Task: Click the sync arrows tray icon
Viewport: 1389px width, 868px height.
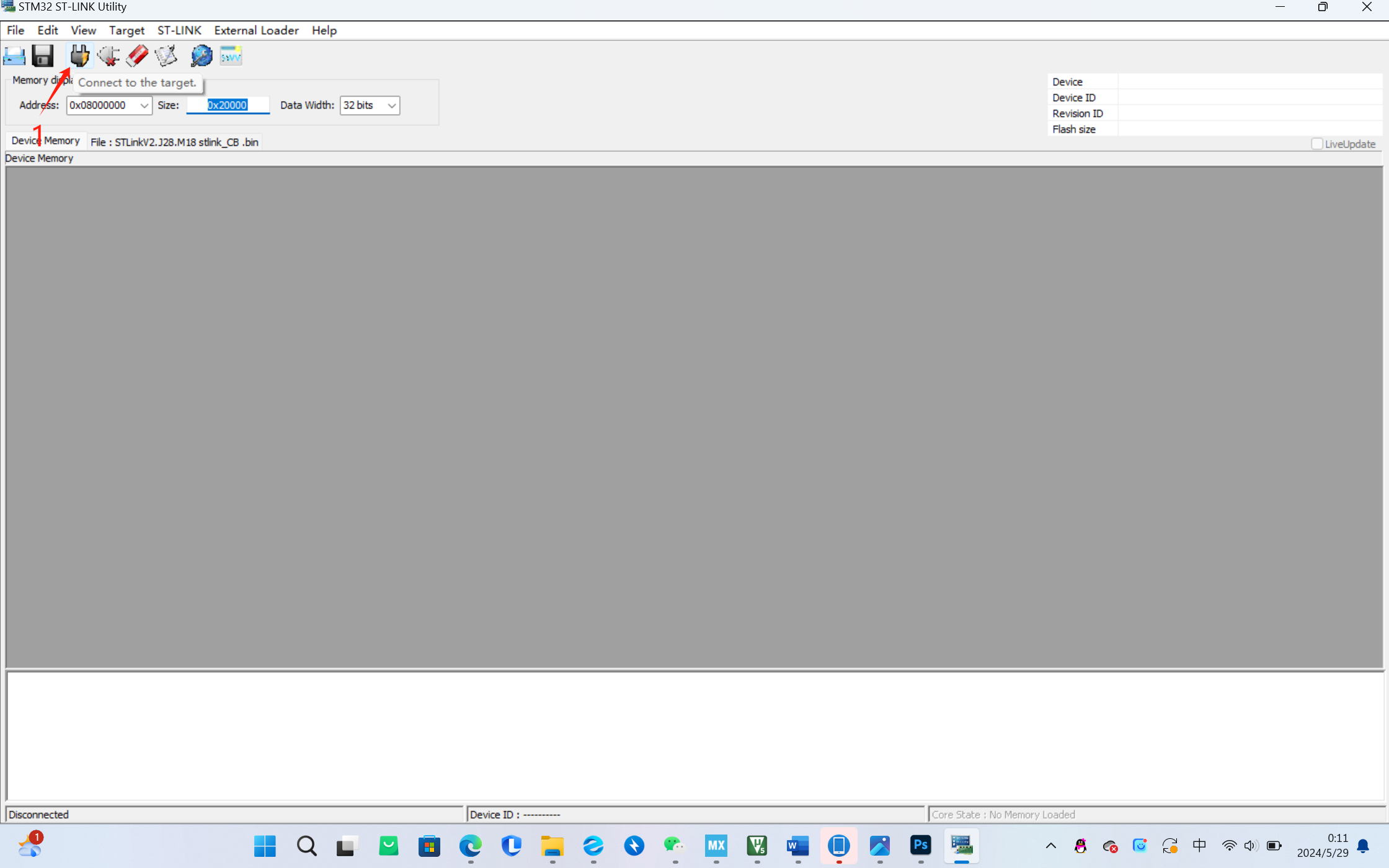Action: click(1169, 846)
